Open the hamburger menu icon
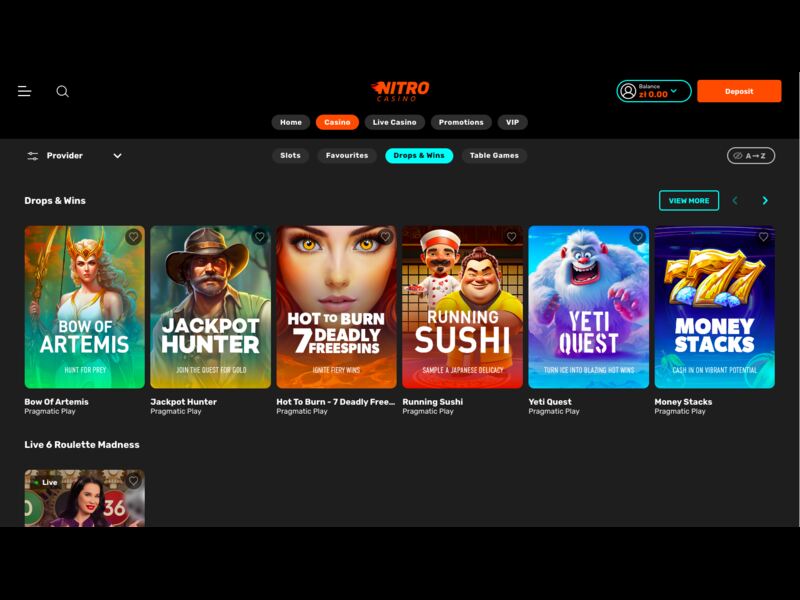Screen dimensions: 800x600 pos(25,91)
